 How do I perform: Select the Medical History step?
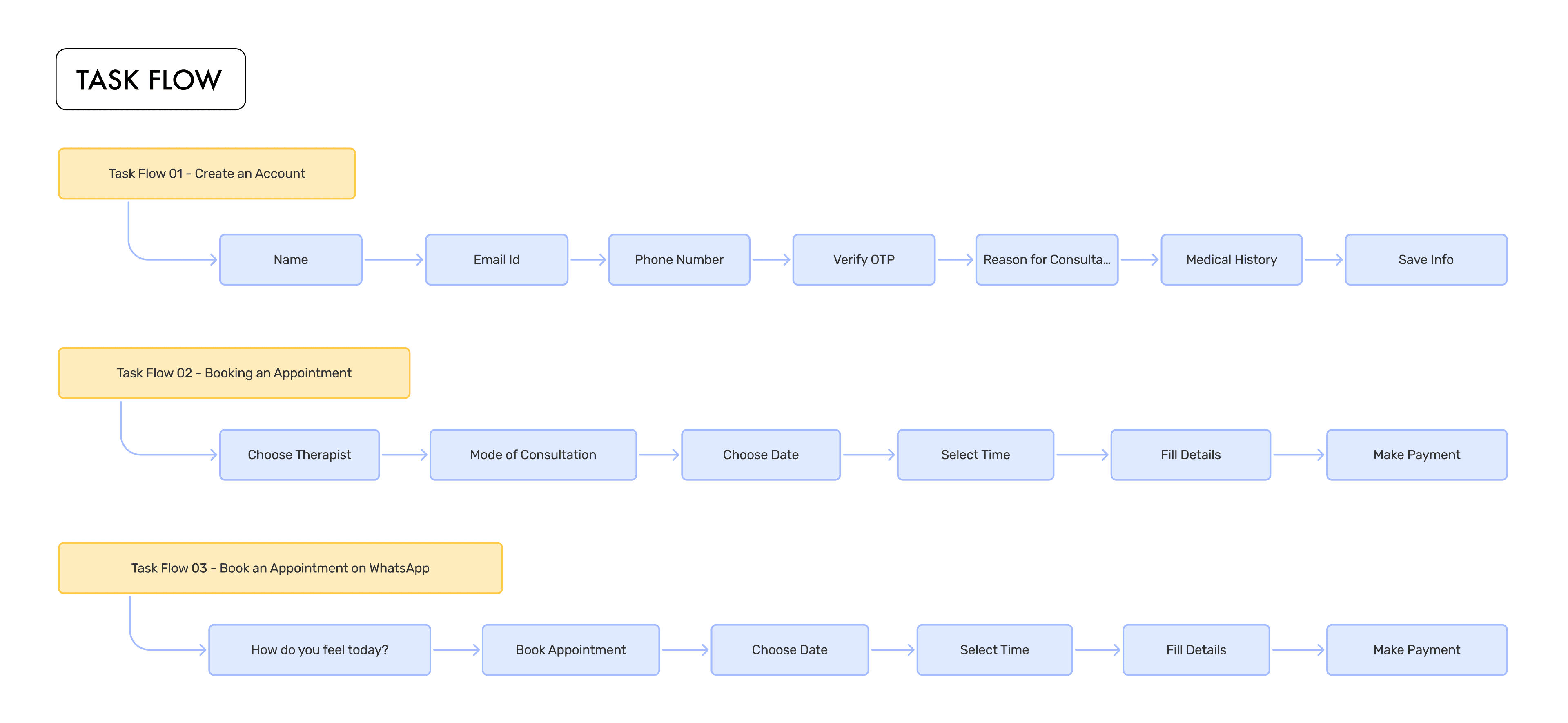pos(1231,259)
